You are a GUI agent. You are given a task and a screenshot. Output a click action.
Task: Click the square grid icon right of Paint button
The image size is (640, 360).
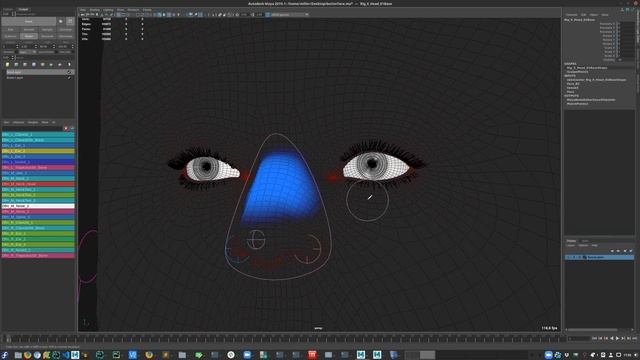coord(70,21)
